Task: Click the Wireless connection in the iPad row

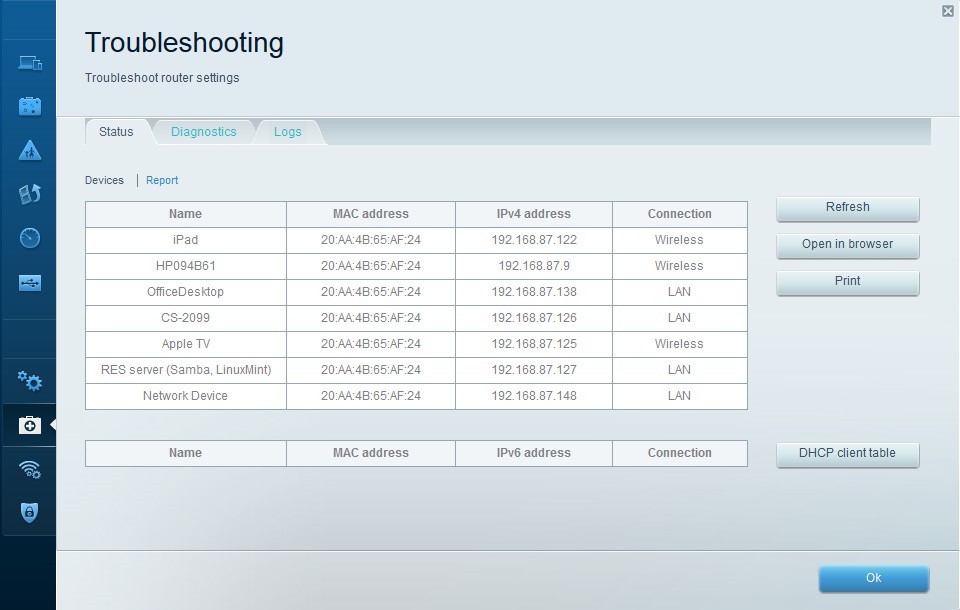Action: pyautogui.click(x=679, y=240)
